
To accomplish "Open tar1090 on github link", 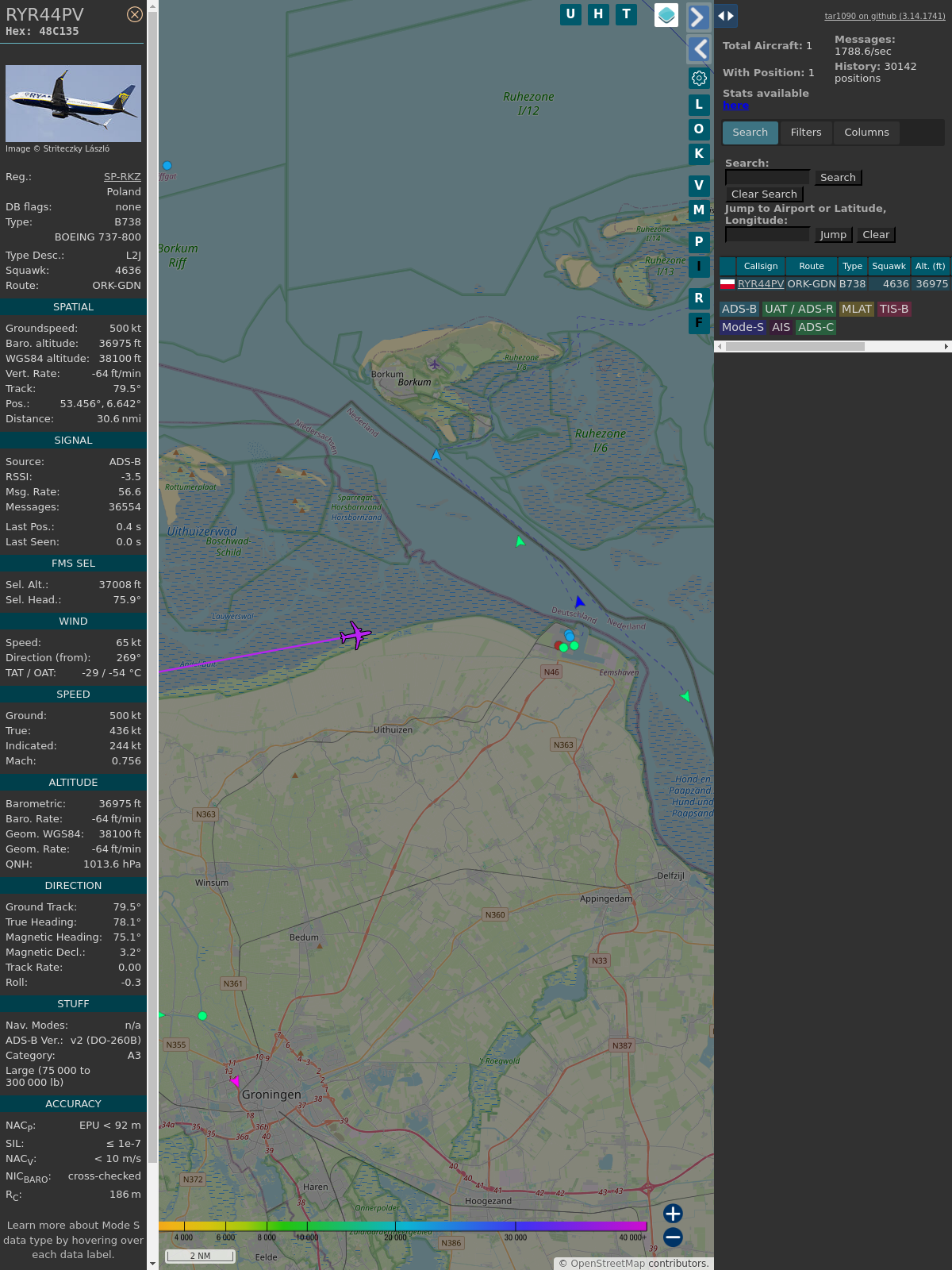I will click(x=885, y=16).
